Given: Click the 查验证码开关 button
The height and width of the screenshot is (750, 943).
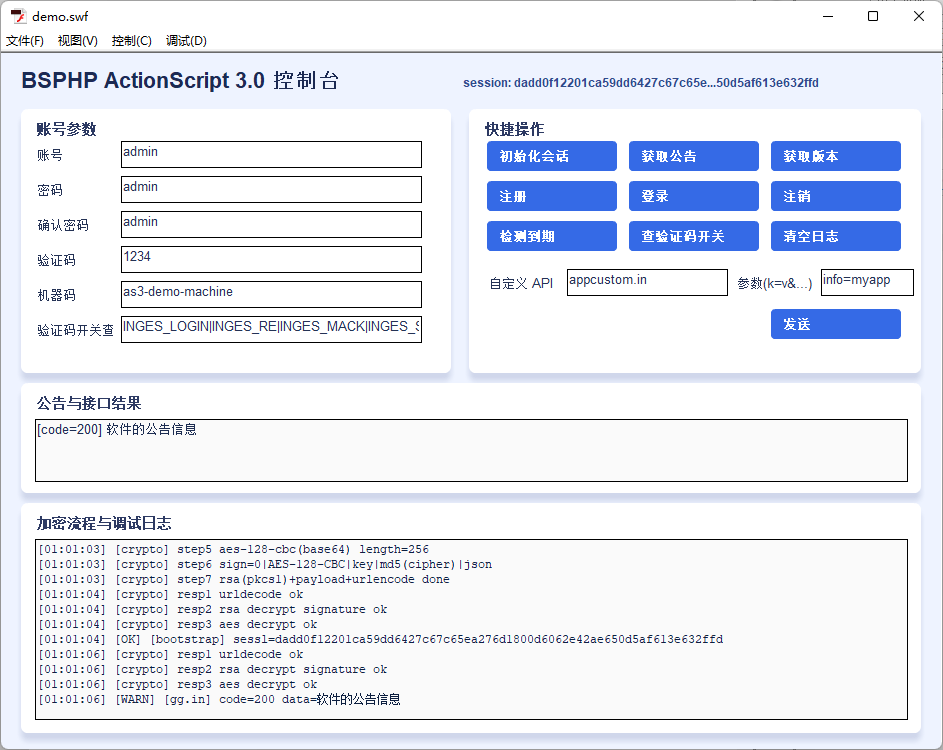Looking at the screenshot, I should click(x=693, y=236).
